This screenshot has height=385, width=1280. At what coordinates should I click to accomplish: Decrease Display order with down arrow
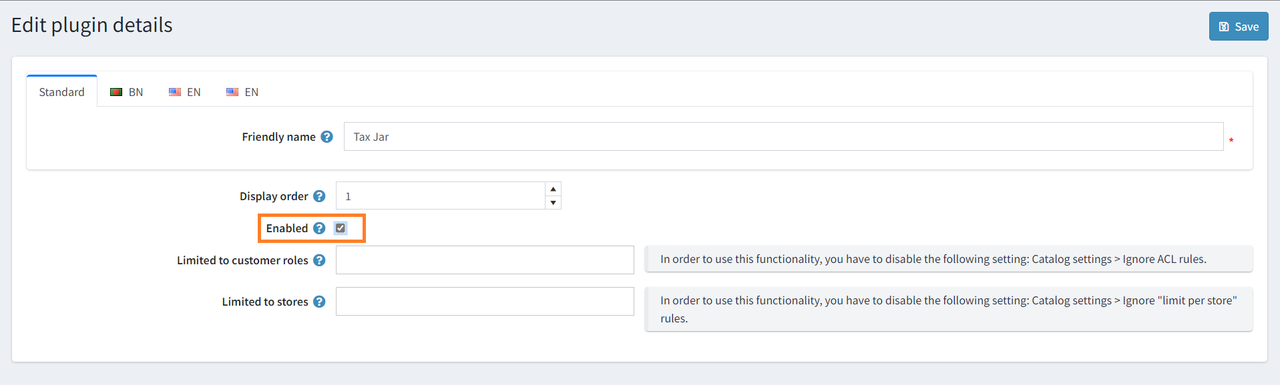click(554, 203)
